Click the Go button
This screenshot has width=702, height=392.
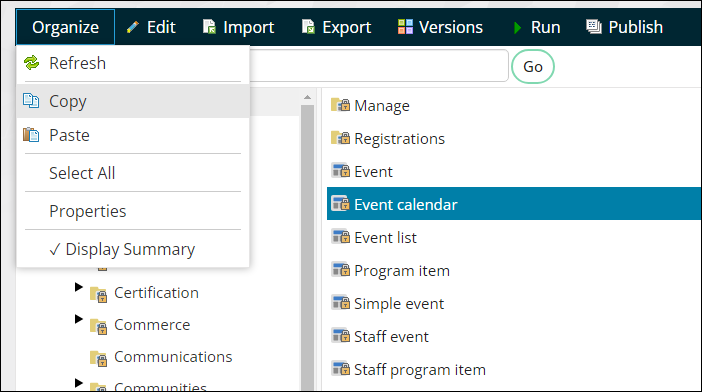tap(533, 67)
